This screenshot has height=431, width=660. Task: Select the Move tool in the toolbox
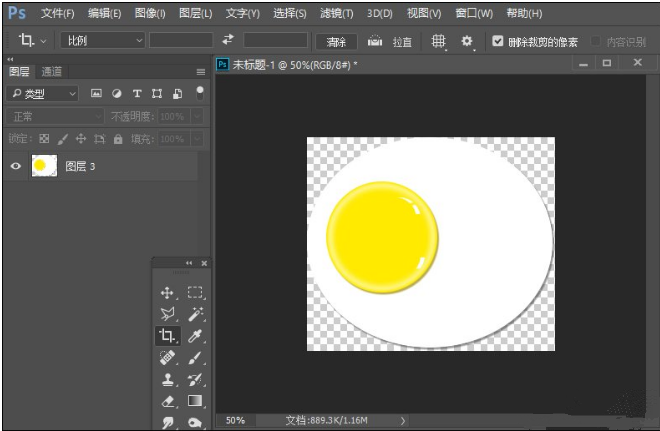[x=167, y=293]
